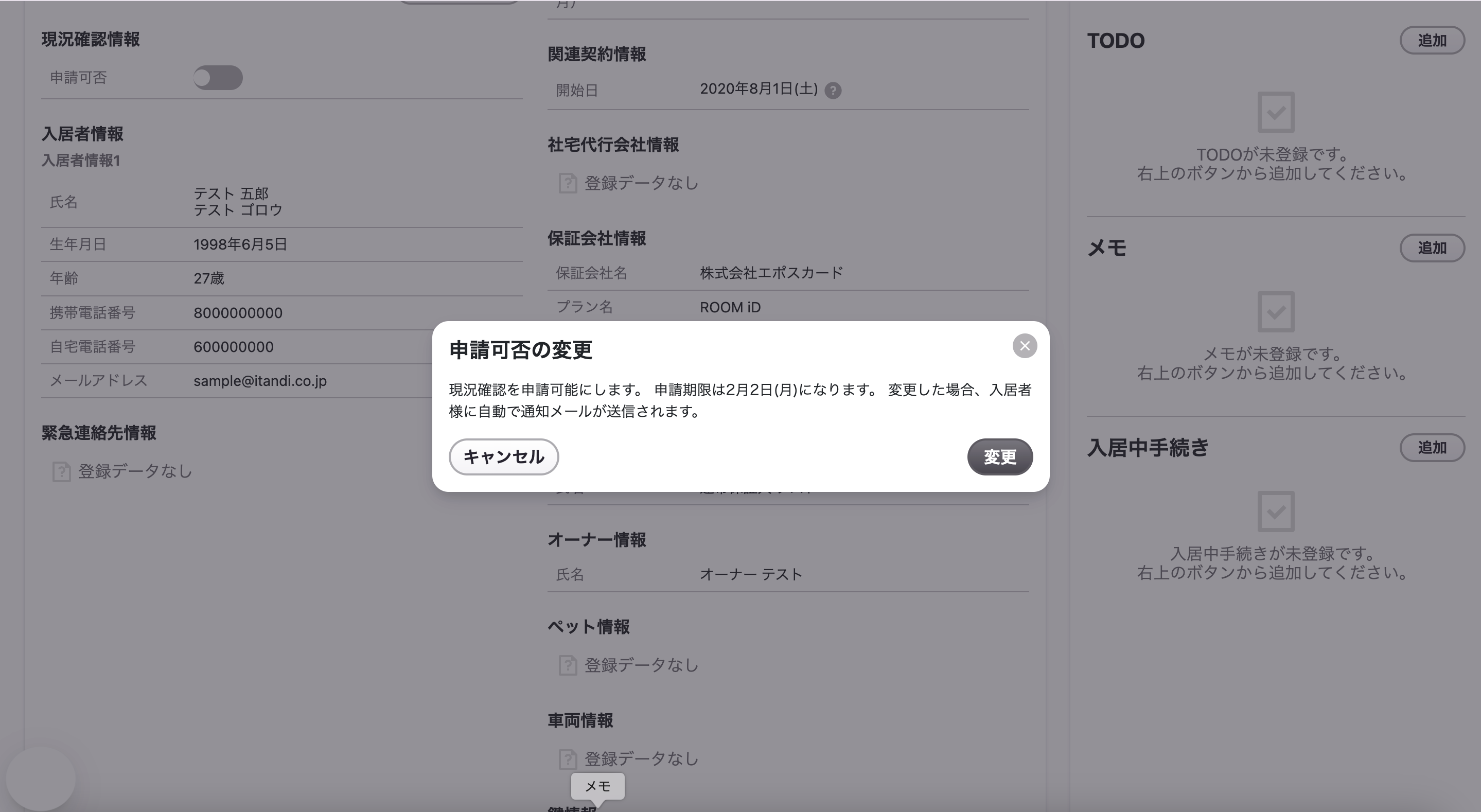Click name テスト 五郎
Screen dimensions: 1481x812
click(231, 193)
